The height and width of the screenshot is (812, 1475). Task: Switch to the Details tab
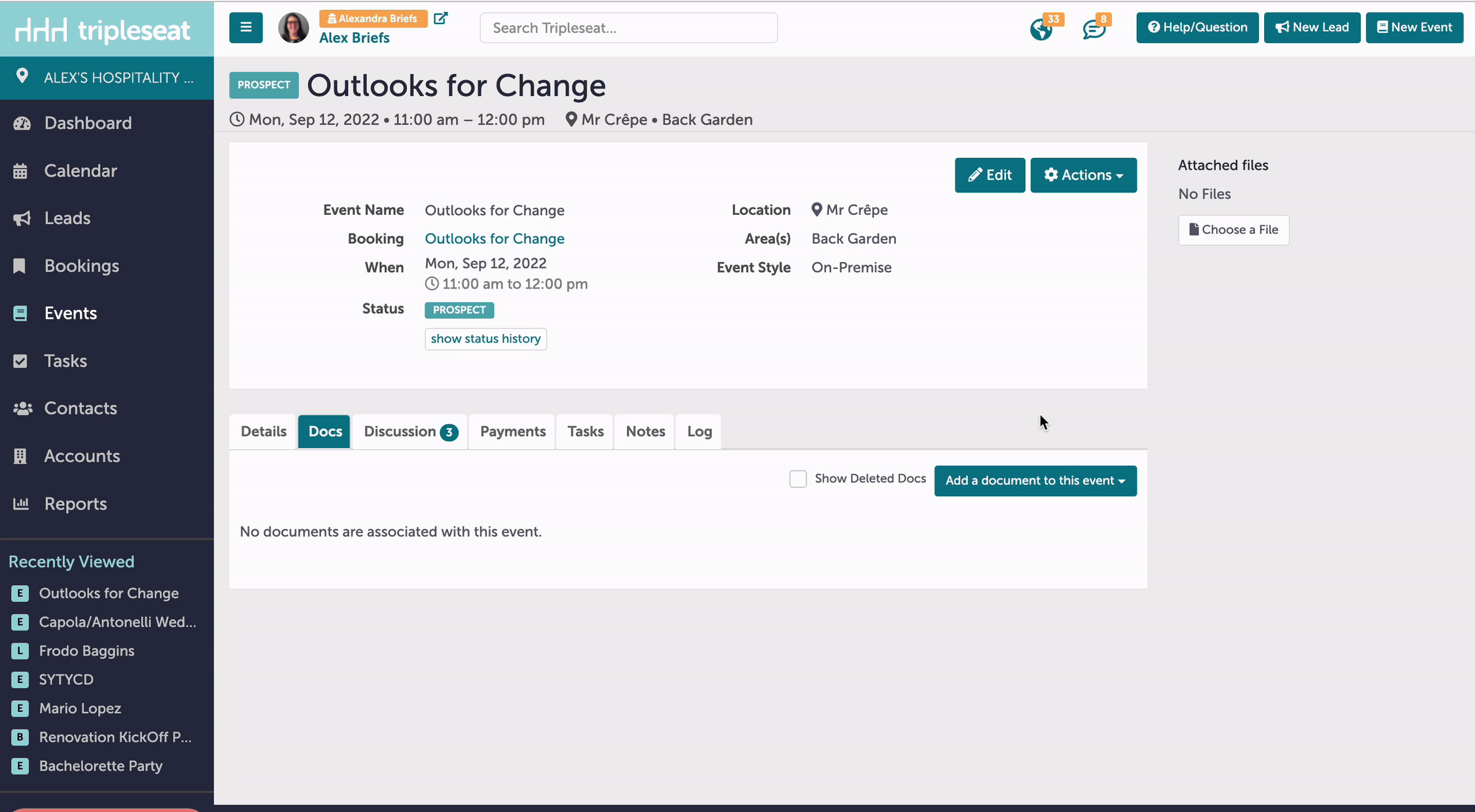tap(263, 431)
